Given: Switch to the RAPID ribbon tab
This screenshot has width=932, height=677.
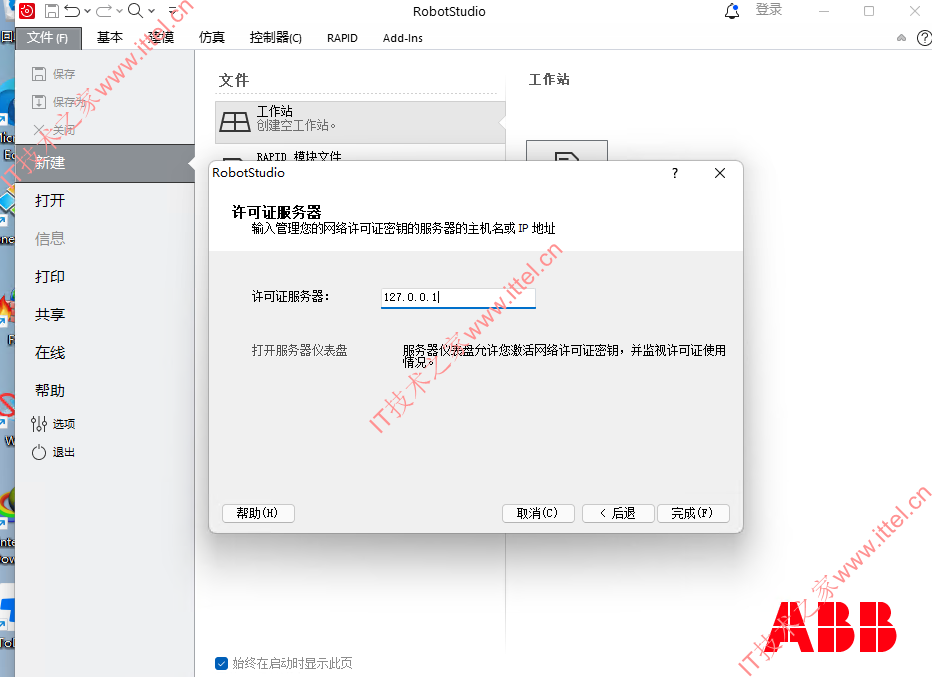Looking at the screenshot, I should coord(342,38).
